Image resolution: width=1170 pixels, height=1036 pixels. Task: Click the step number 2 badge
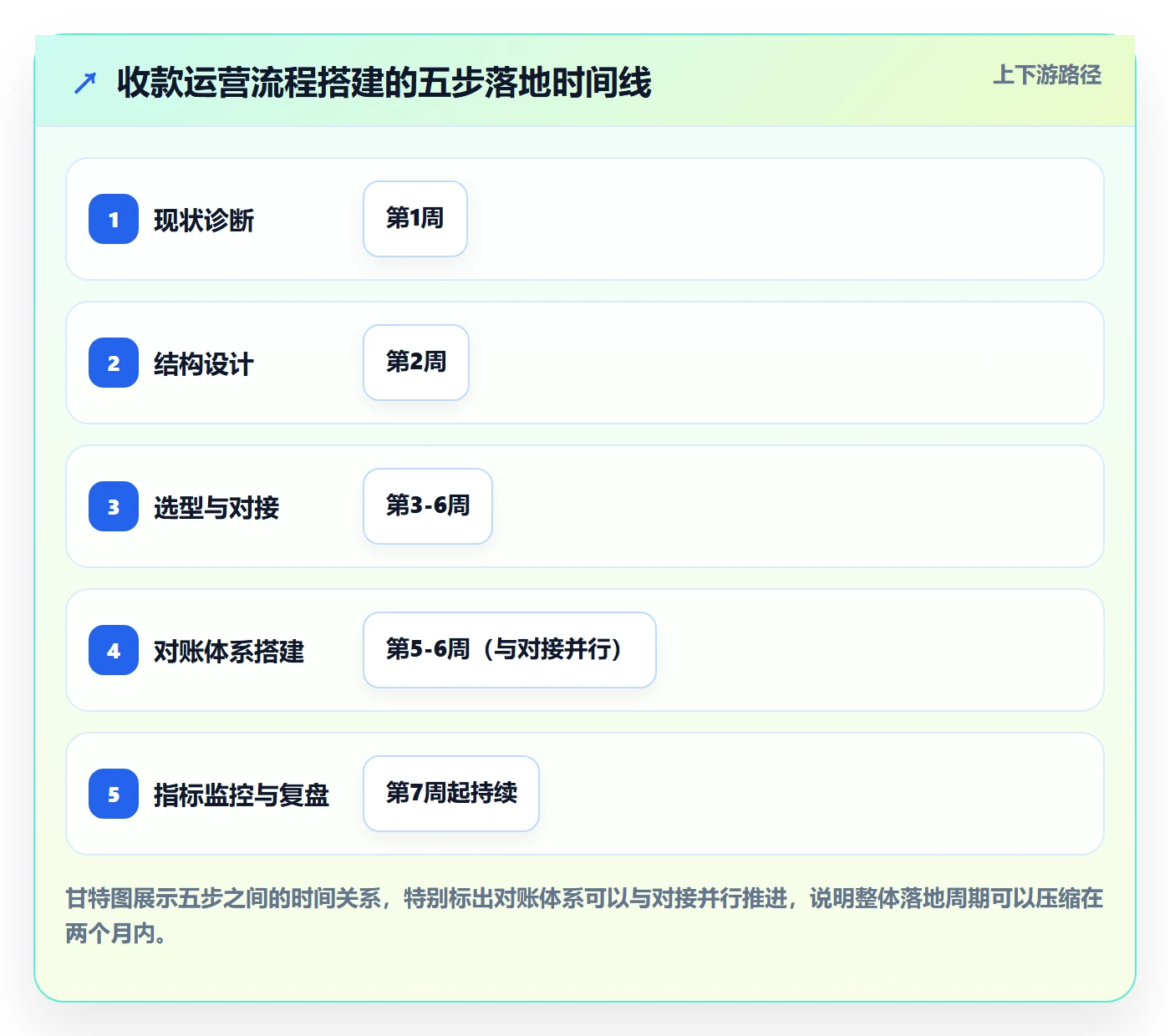[x=114, y=363]
